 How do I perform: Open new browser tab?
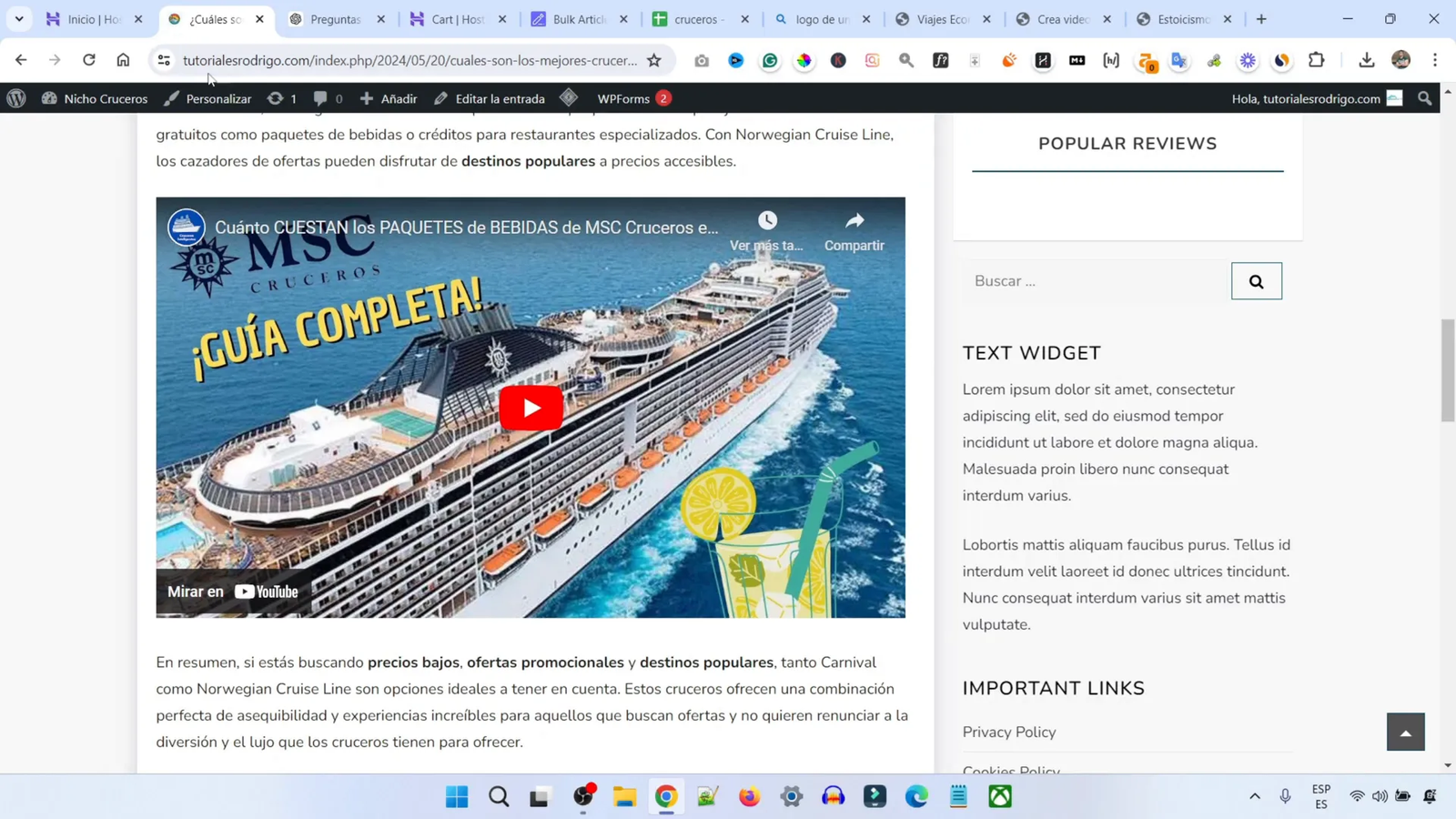pos(1261,19)
